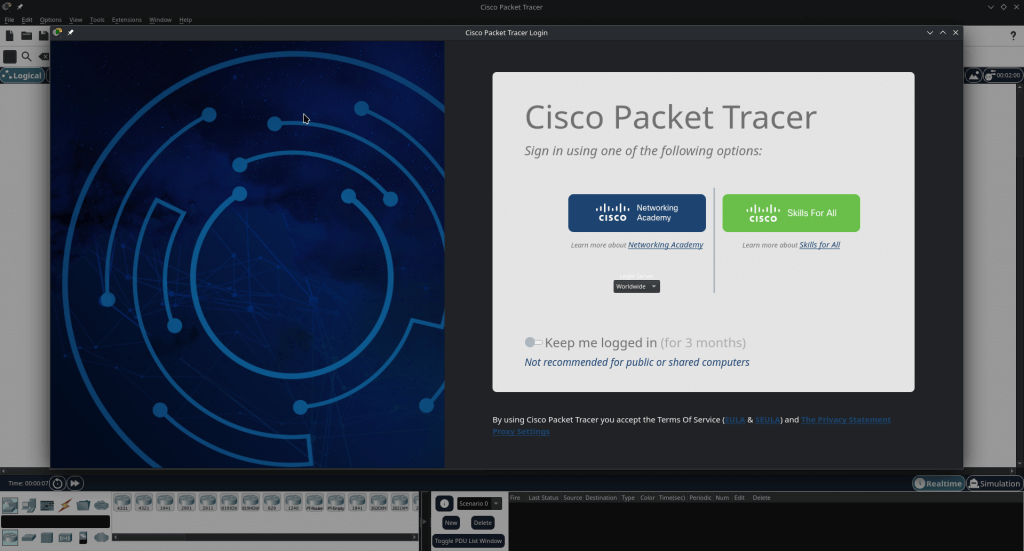Screen dimensions: 1024x551
Task: Select the Multiuser Connection cloud icon
Action: click(x=101, y=505)
